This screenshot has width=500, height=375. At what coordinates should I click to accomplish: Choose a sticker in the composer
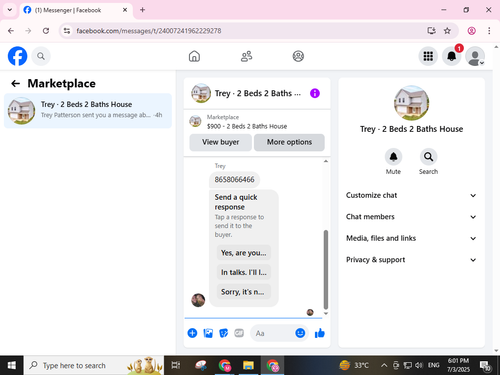pos(223,333)
